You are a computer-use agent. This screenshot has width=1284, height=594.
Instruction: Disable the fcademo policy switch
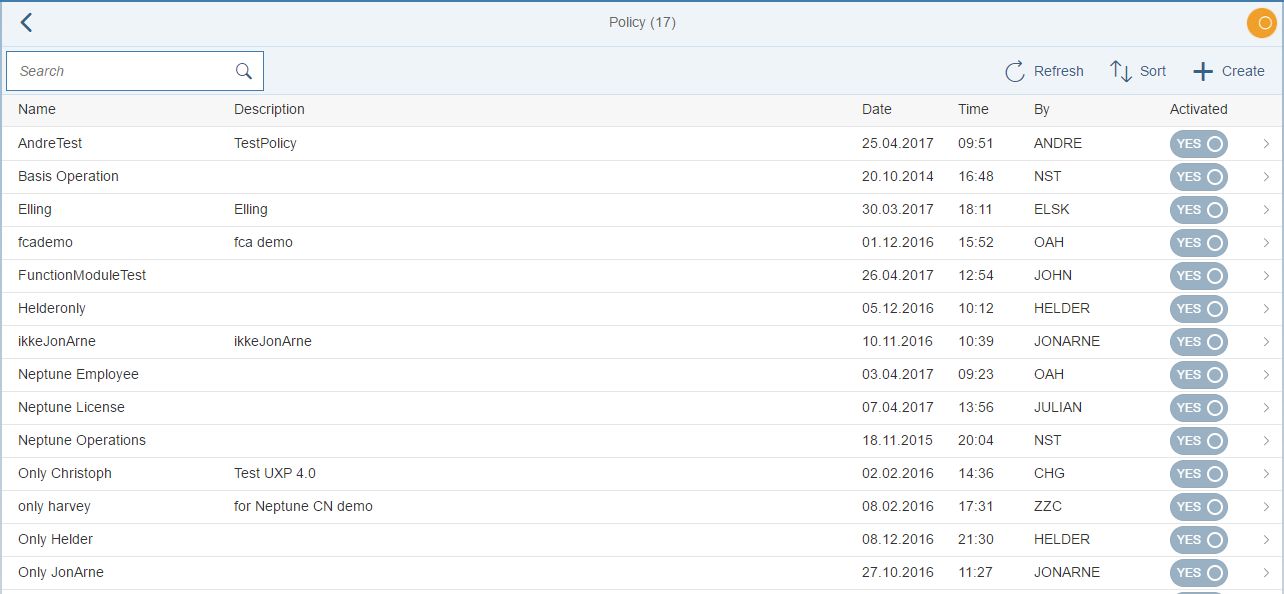coord(1198,243)
